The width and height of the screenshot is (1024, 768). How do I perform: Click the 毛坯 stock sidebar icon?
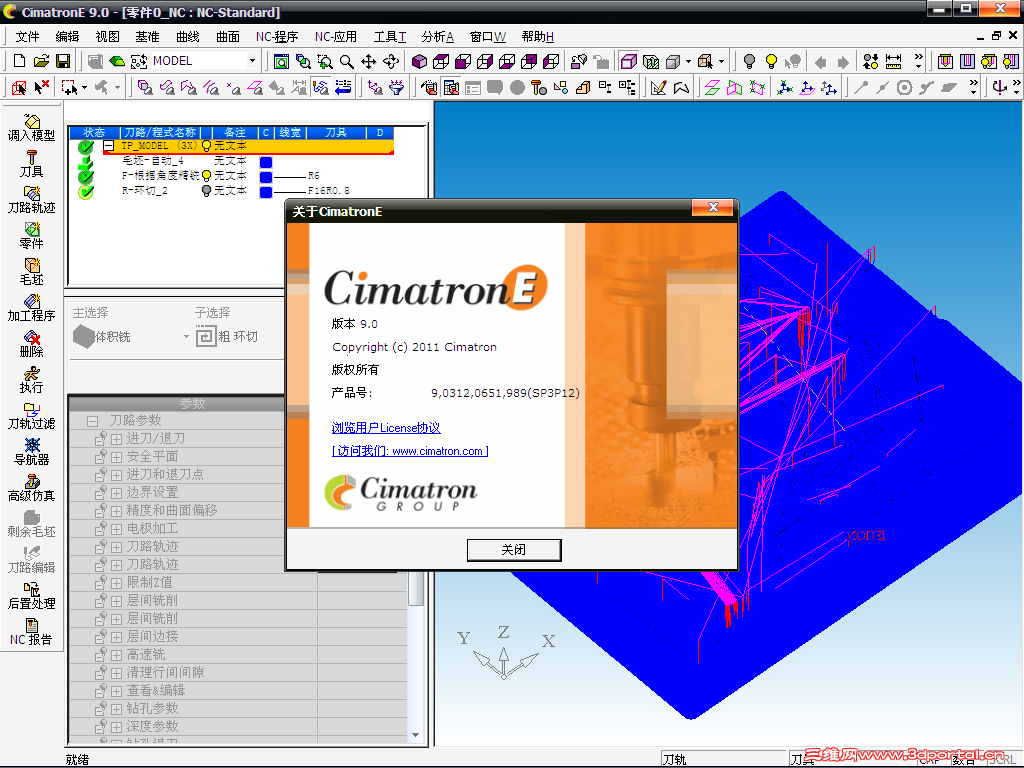click(x=31, y=272)
